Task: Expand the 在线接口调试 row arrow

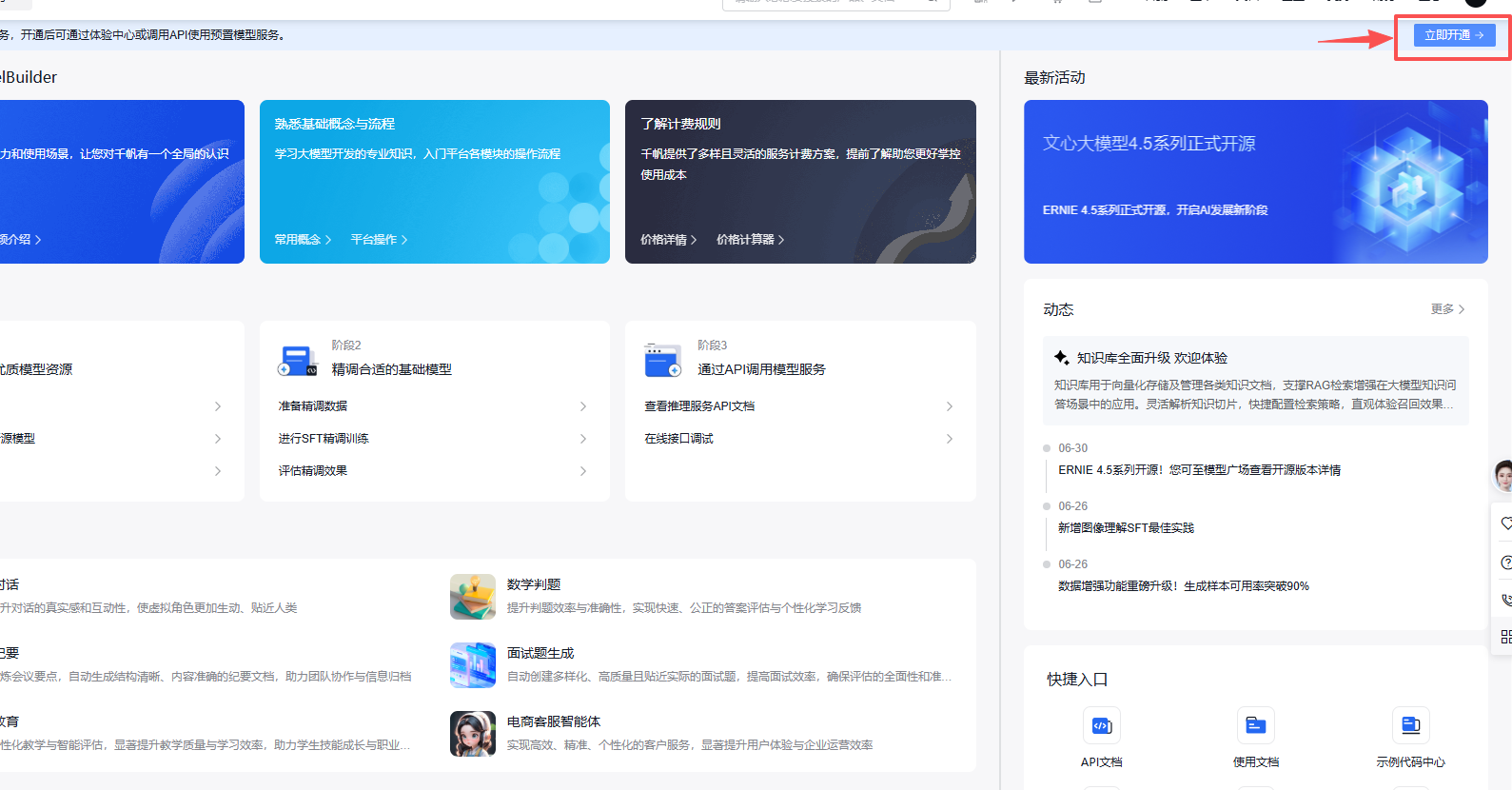Action: (x=949, y=439)
